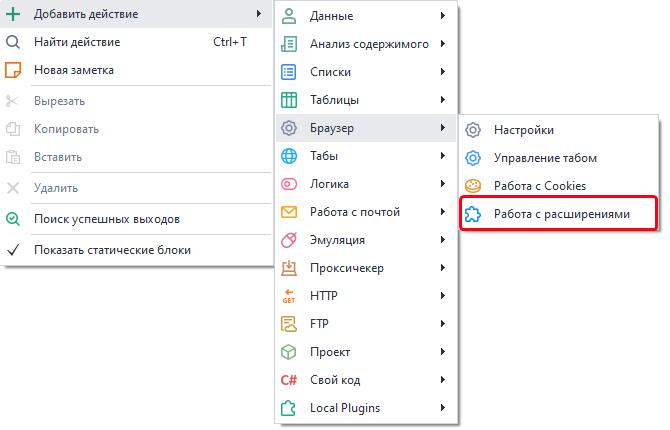
Task: Click the cookie icon for Работа с Cookies
Action: (x=474, y=185)
